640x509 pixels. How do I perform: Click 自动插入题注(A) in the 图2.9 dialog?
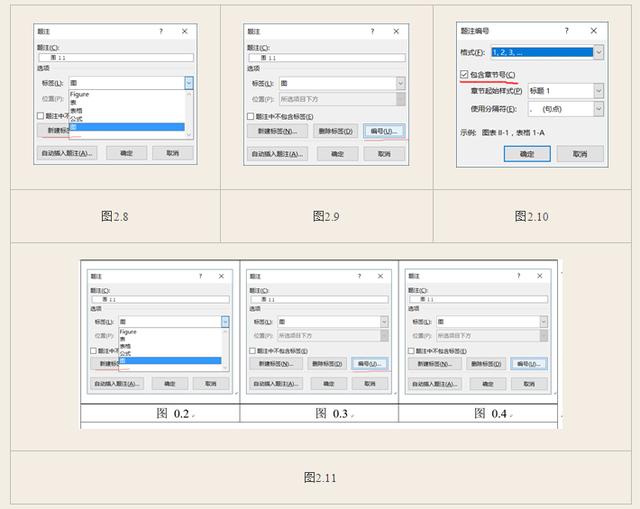(277, 154)
